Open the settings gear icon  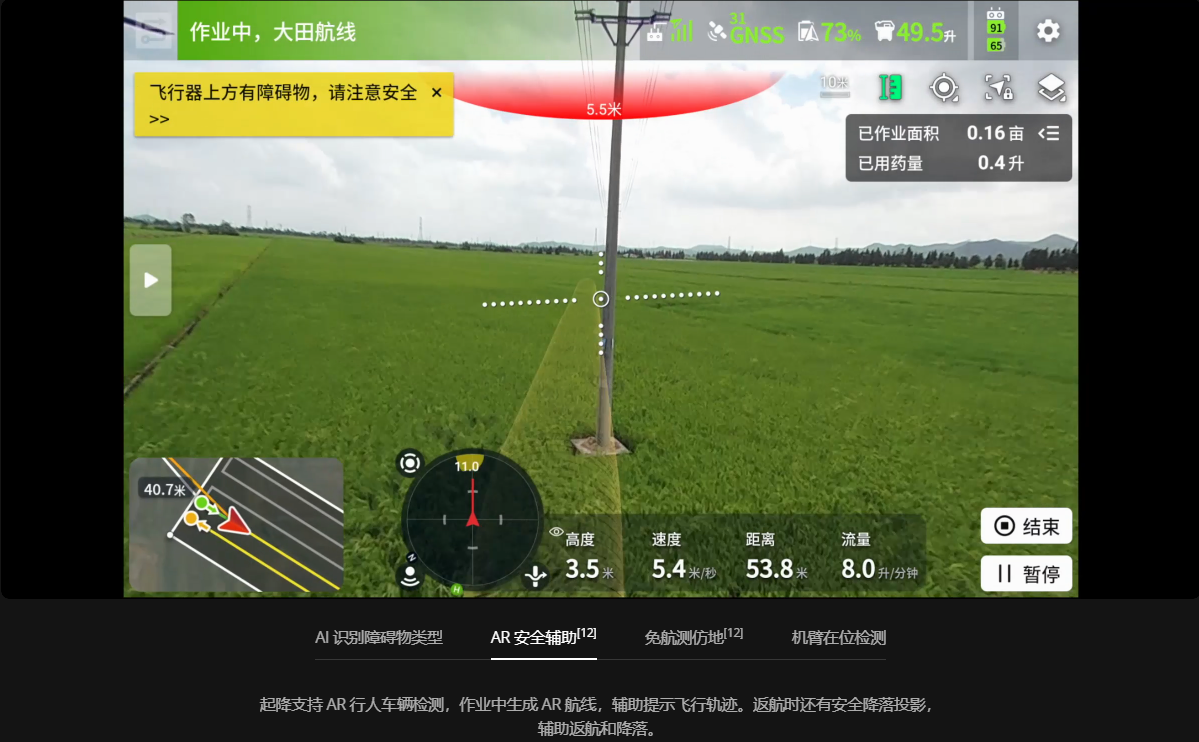pos(1047,31)
